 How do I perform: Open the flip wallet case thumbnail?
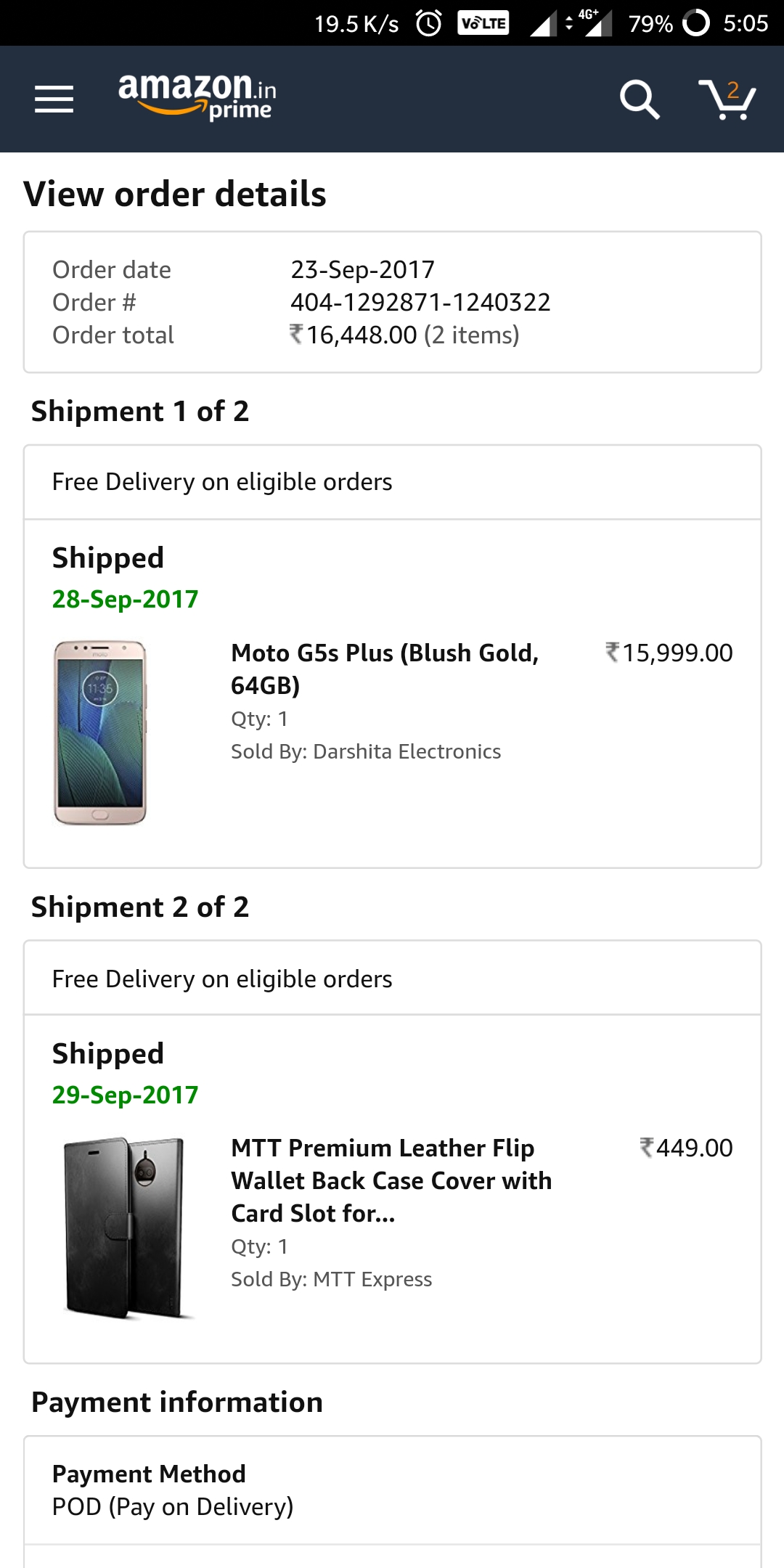[125, 1227]
